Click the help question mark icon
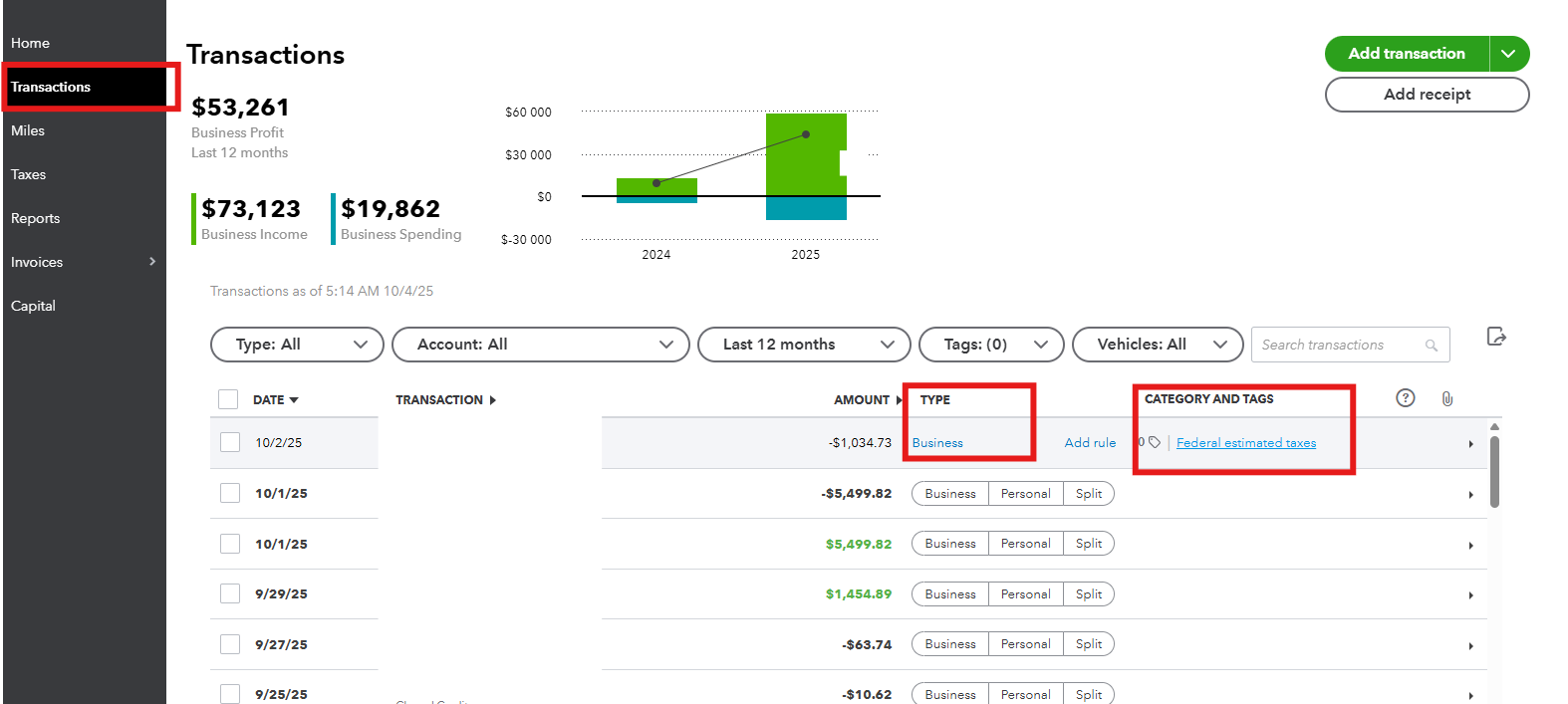 click(x=1405, y=398)
